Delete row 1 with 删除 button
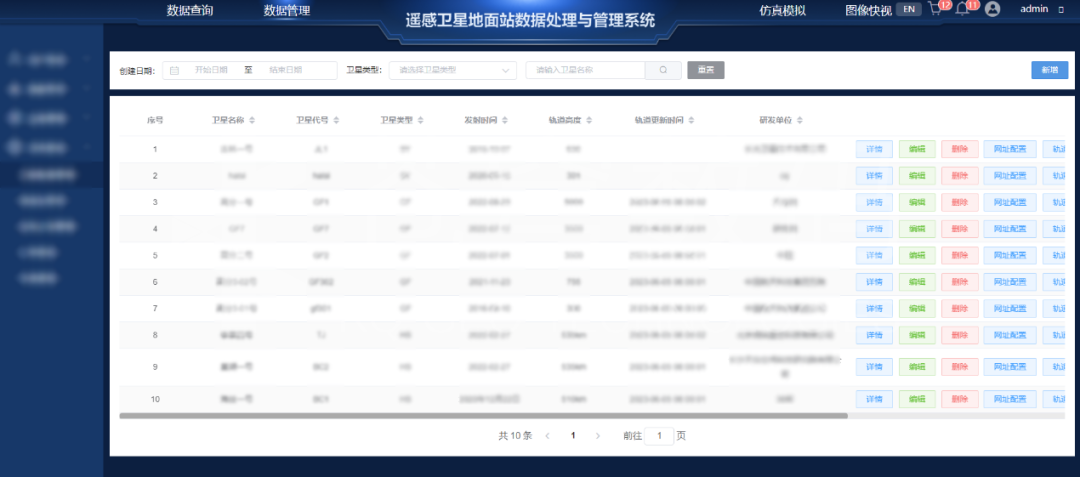 point(959,149)
